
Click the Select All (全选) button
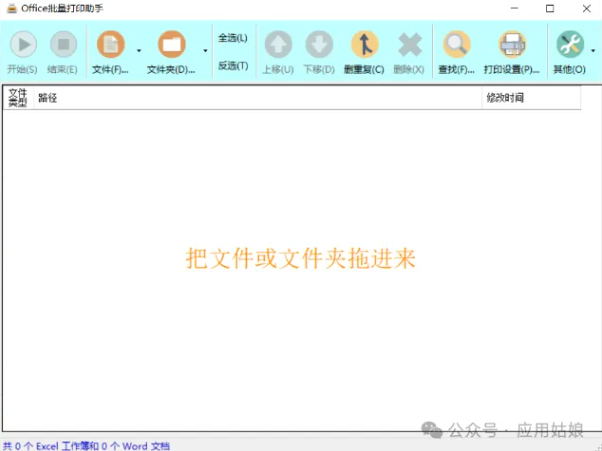pos(233,38)
